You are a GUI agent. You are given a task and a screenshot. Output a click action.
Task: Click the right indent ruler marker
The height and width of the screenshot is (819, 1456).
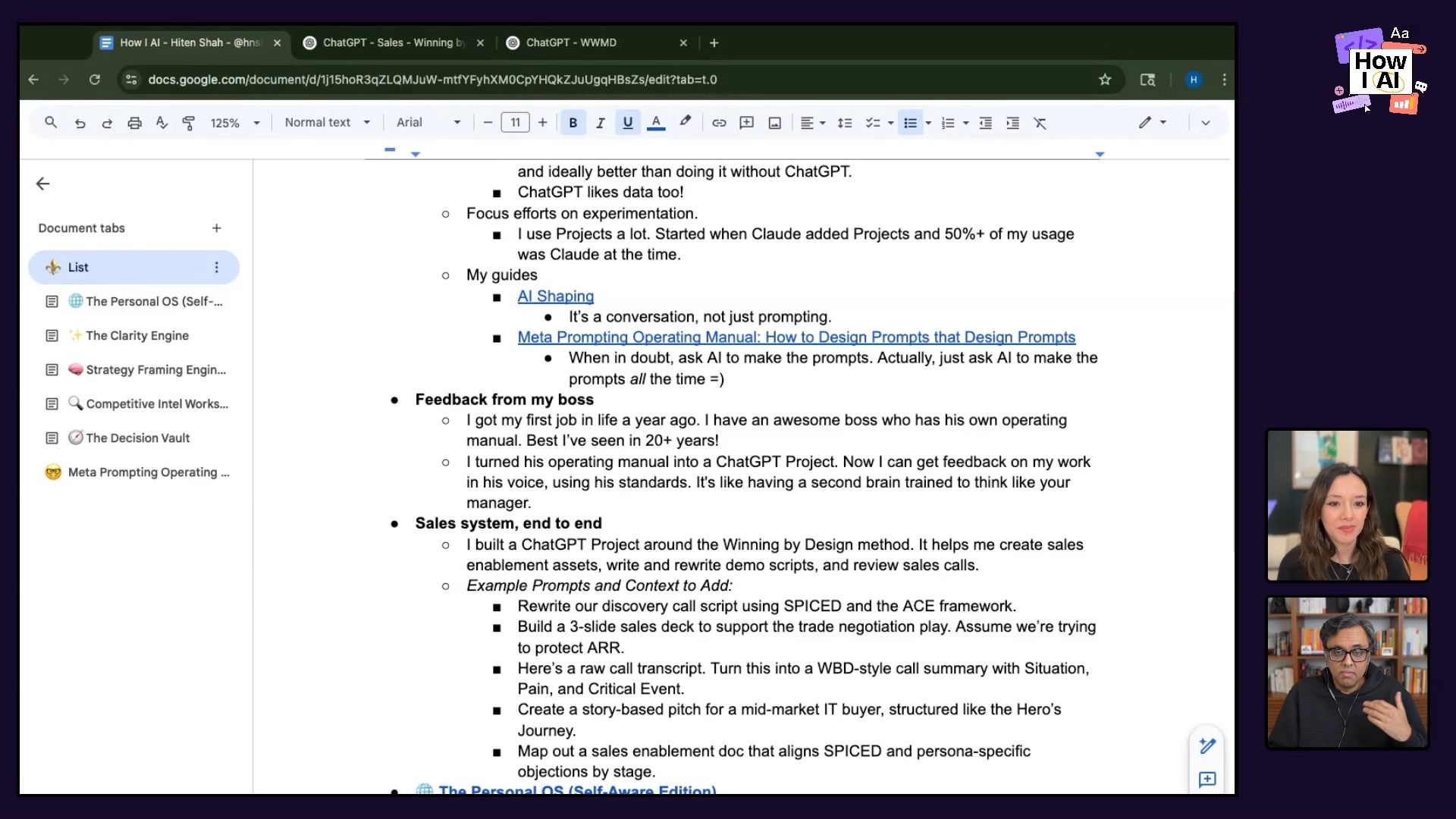coord(1100,154)
